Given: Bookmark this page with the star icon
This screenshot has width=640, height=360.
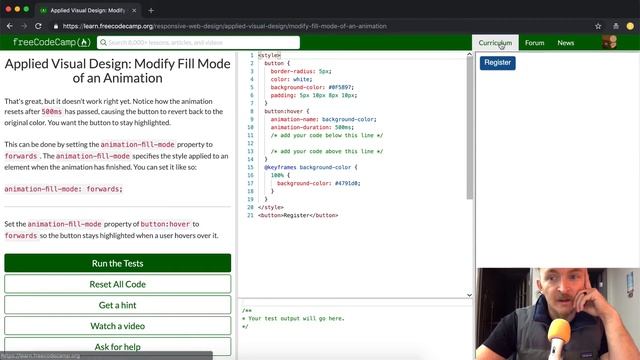Looking at the screenshot, I should (598, 26).
